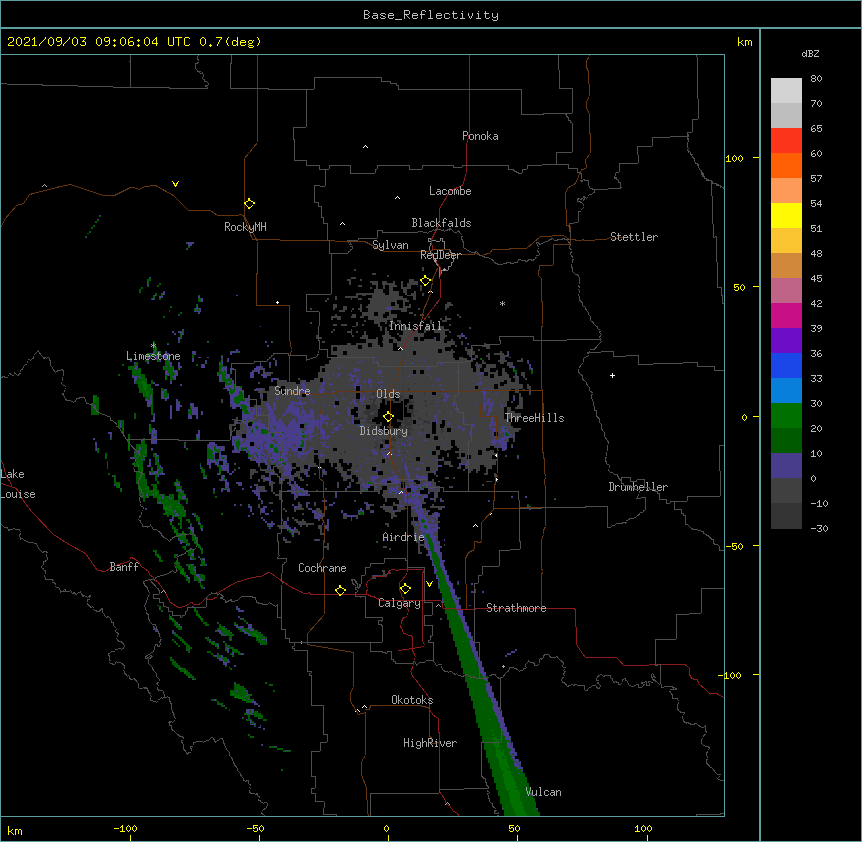The image size is (862, 842).
Task: Click the Lake Louise label
Action: (x=18, y=484)
